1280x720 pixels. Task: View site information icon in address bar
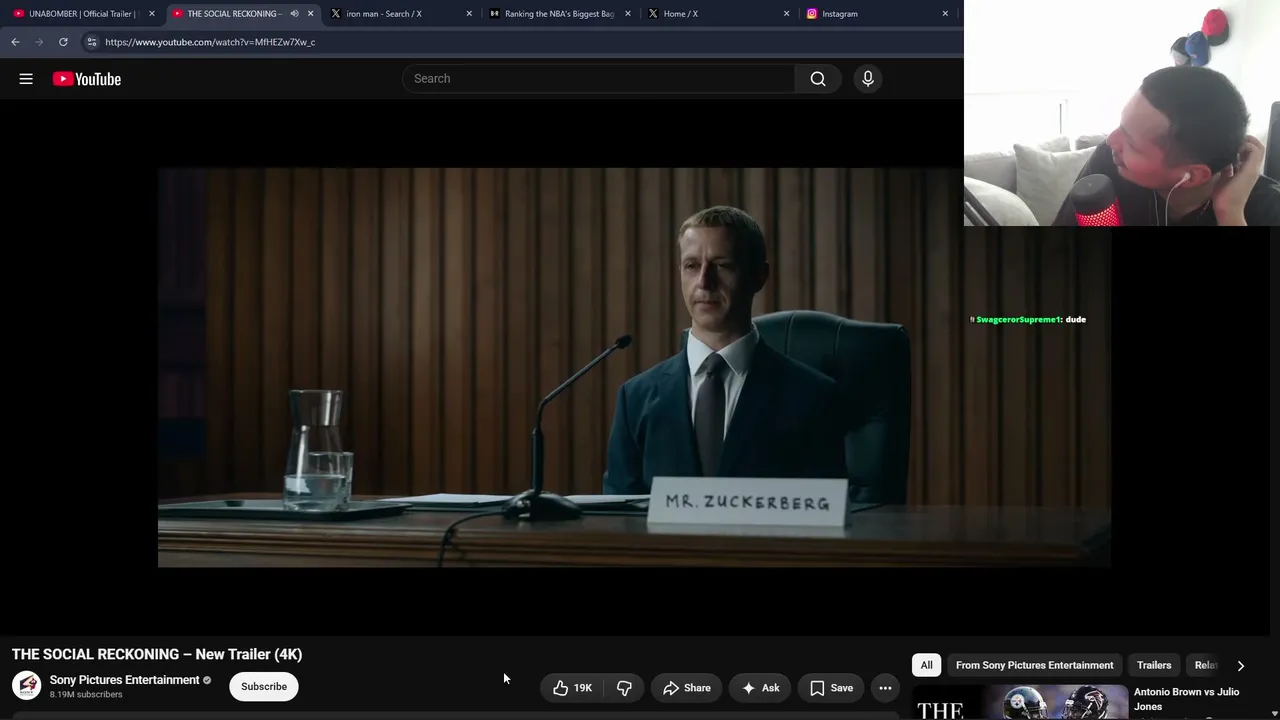click(92, 42)
